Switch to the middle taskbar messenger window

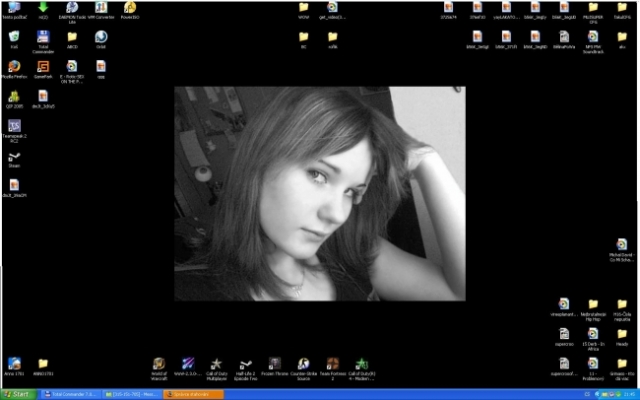[132, 394]
